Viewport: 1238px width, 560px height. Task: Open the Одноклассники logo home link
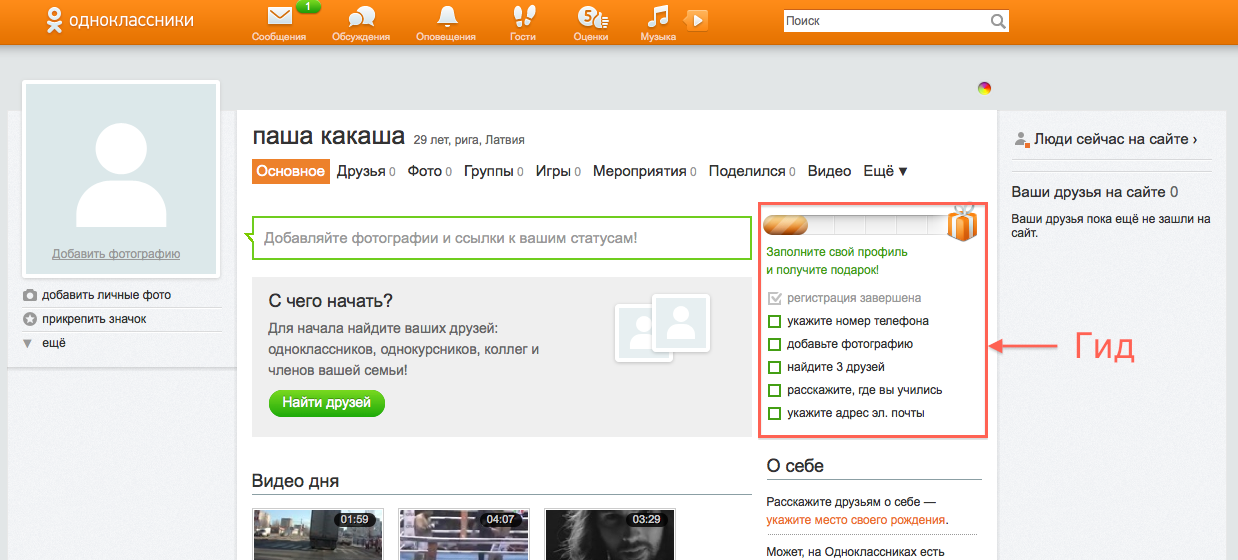120,20
